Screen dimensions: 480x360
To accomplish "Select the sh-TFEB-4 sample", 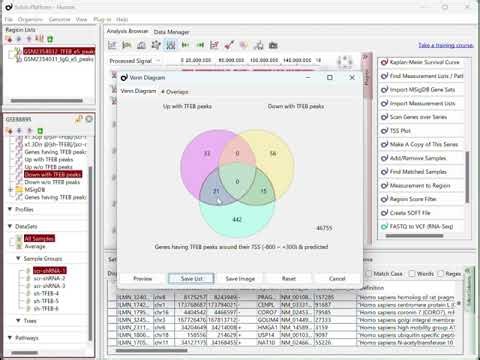I will click(x=46, y=293).
